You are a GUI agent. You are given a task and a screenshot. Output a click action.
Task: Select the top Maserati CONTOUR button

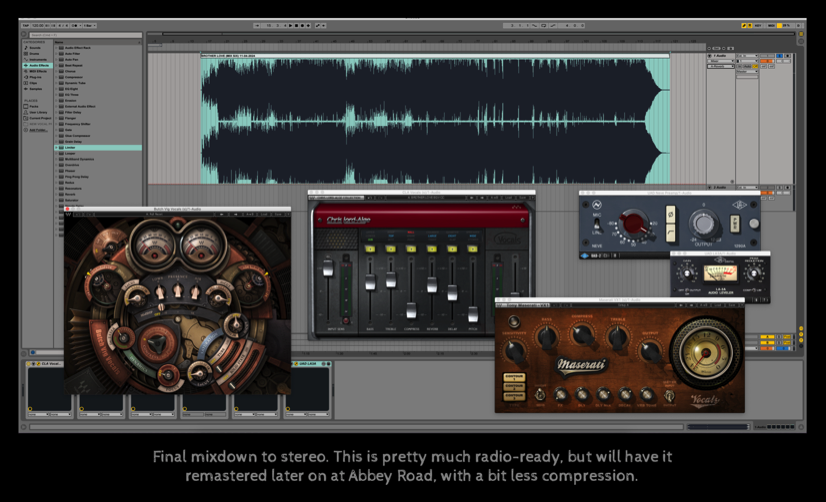point(514,377)
